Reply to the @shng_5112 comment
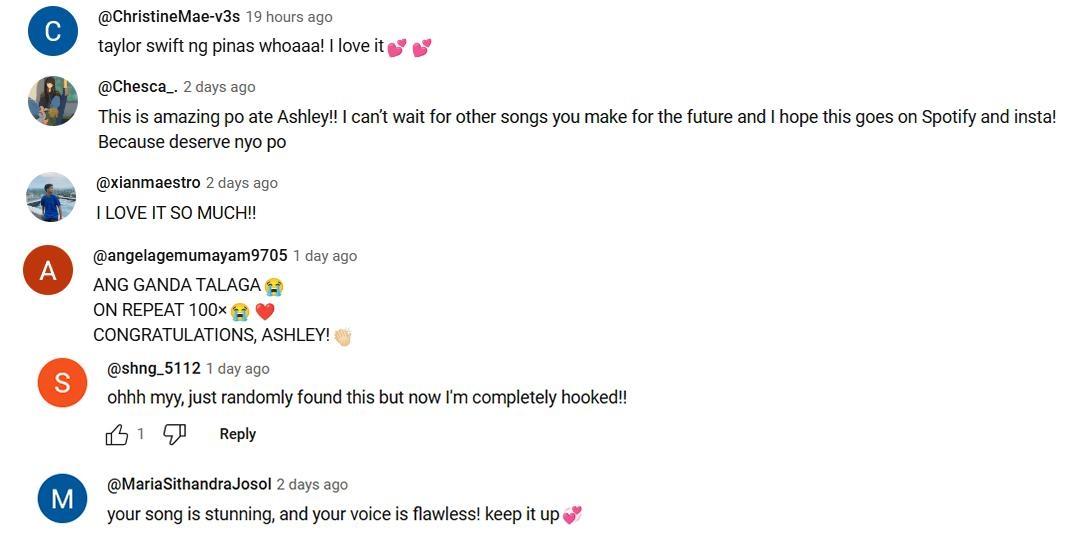Image resolution: width=1078 pixels, height=537 pixels. tap(237, 434)
